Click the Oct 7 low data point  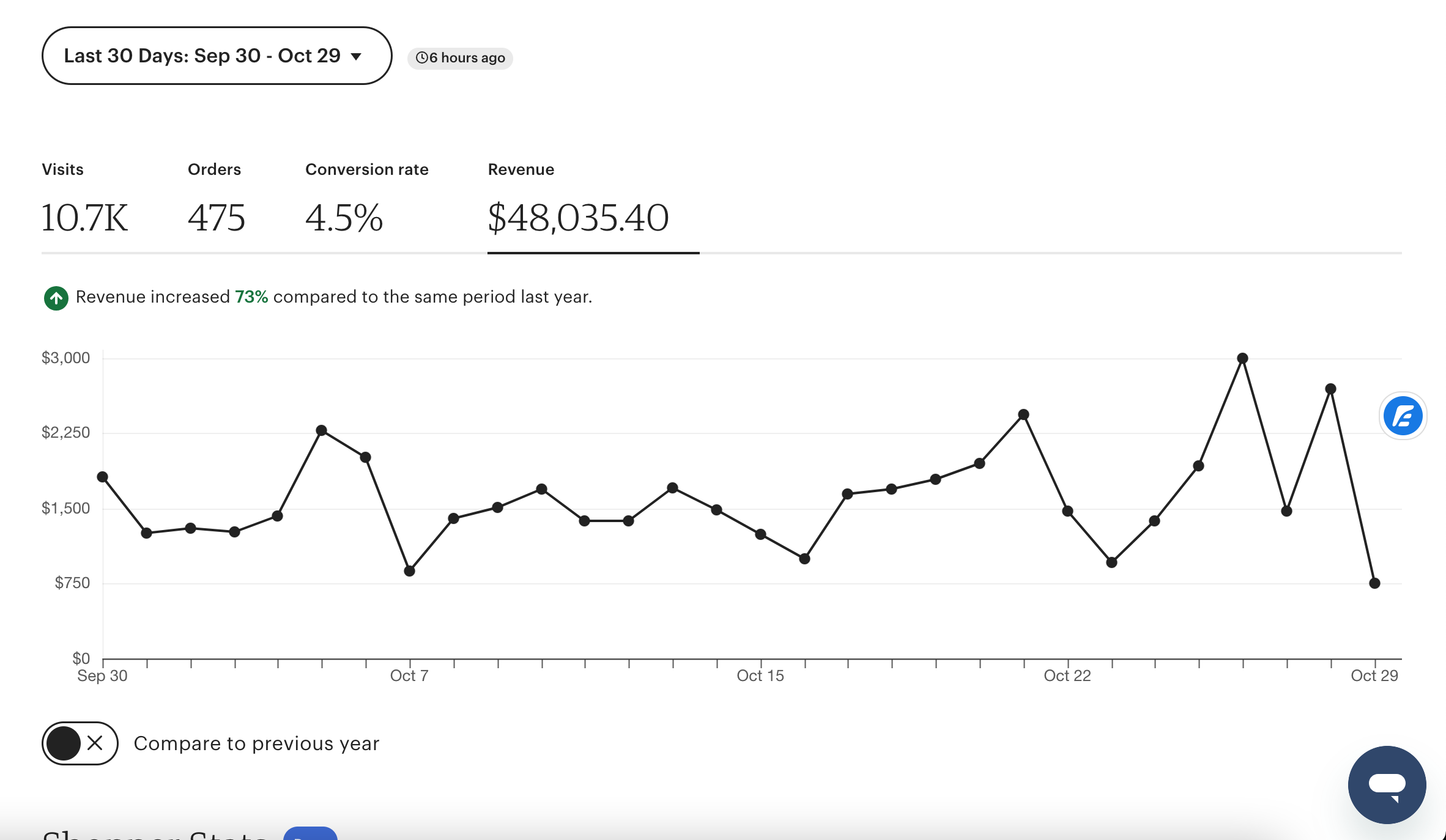[410, 571]
